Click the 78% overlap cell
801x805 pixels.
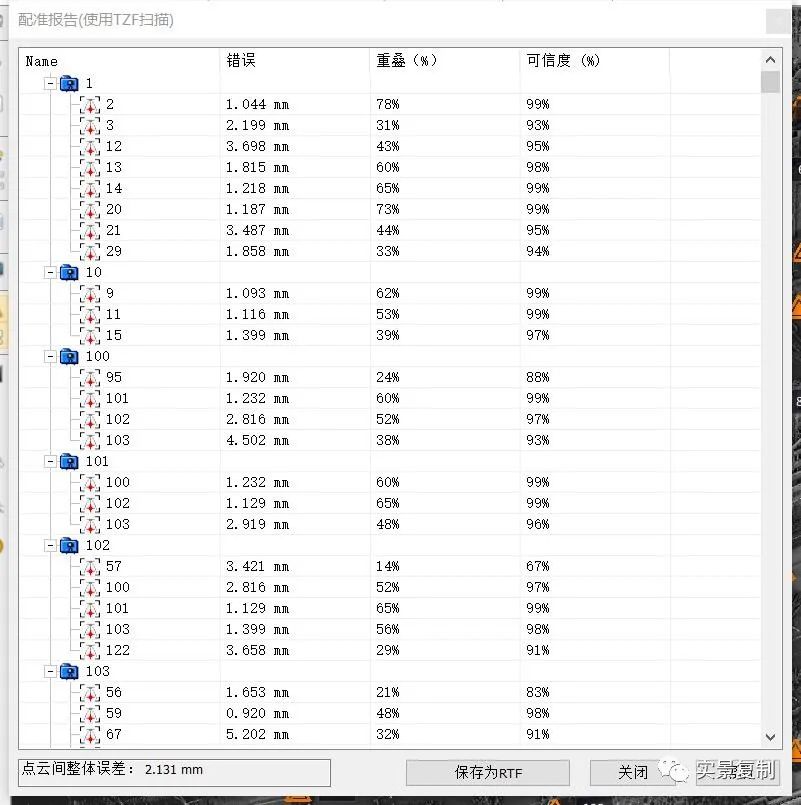pyautogui.click(x=388, y=105)
